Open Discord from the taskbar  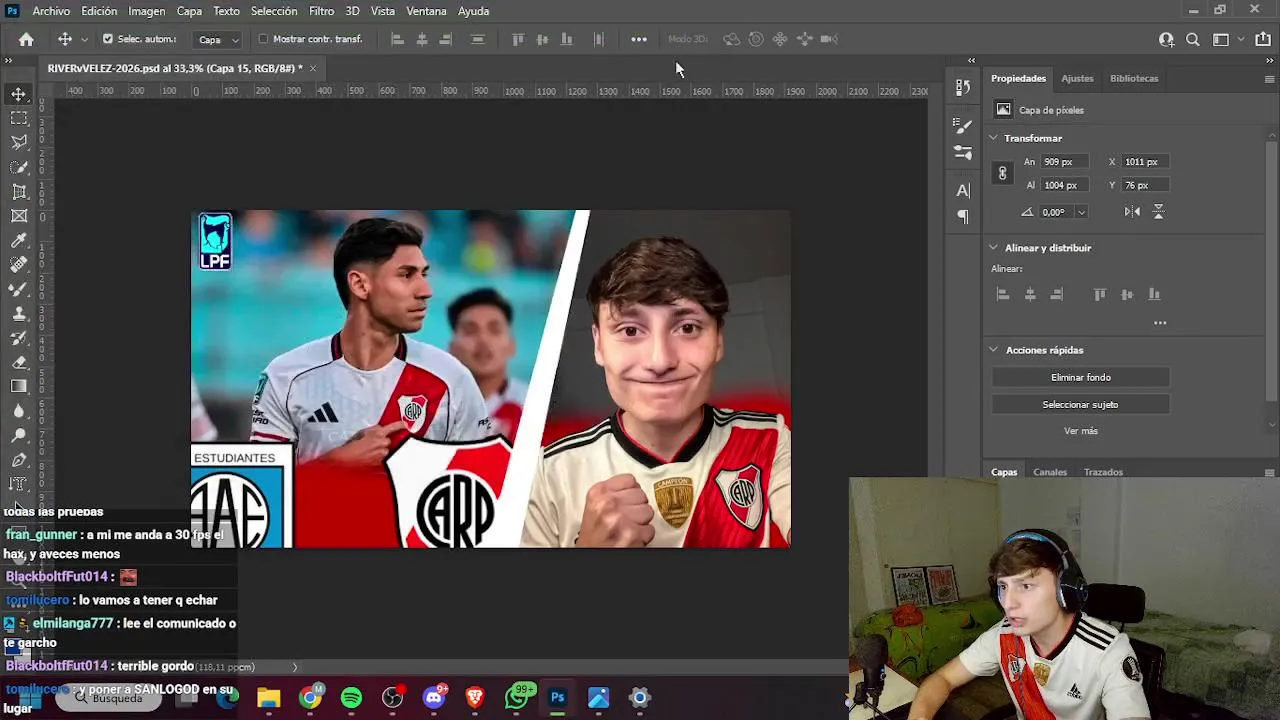[434, 698]
